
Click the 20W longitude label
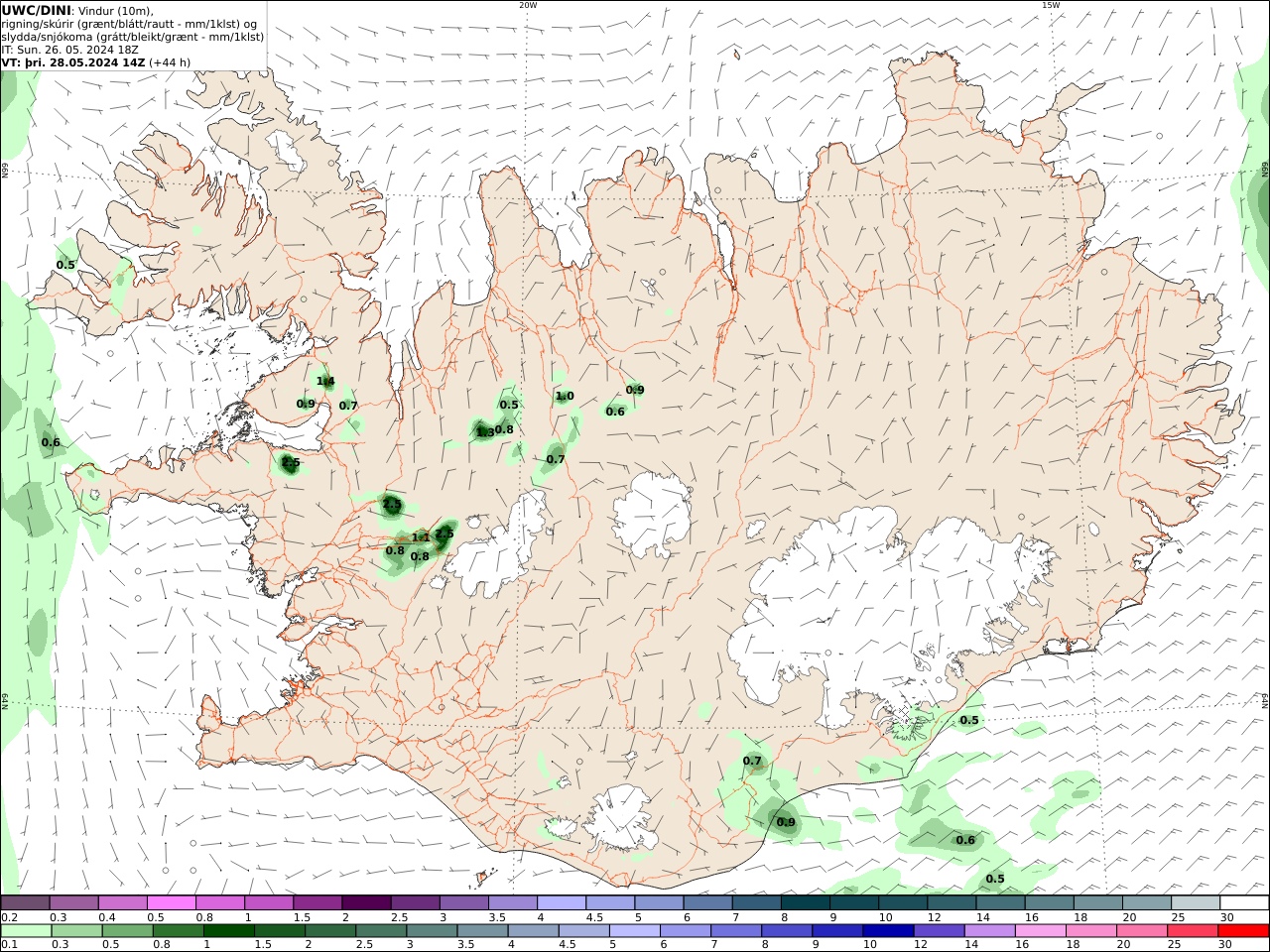528,5
